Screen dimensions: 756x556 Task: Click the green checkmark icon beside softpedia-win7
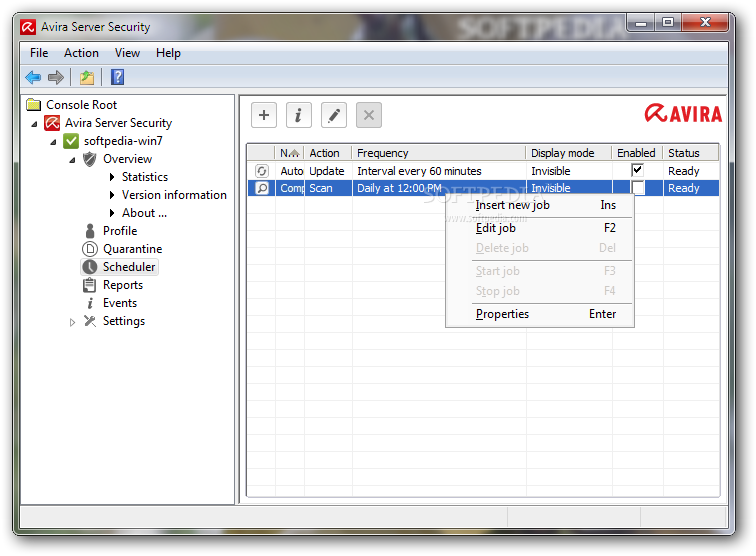click(71, 141)
